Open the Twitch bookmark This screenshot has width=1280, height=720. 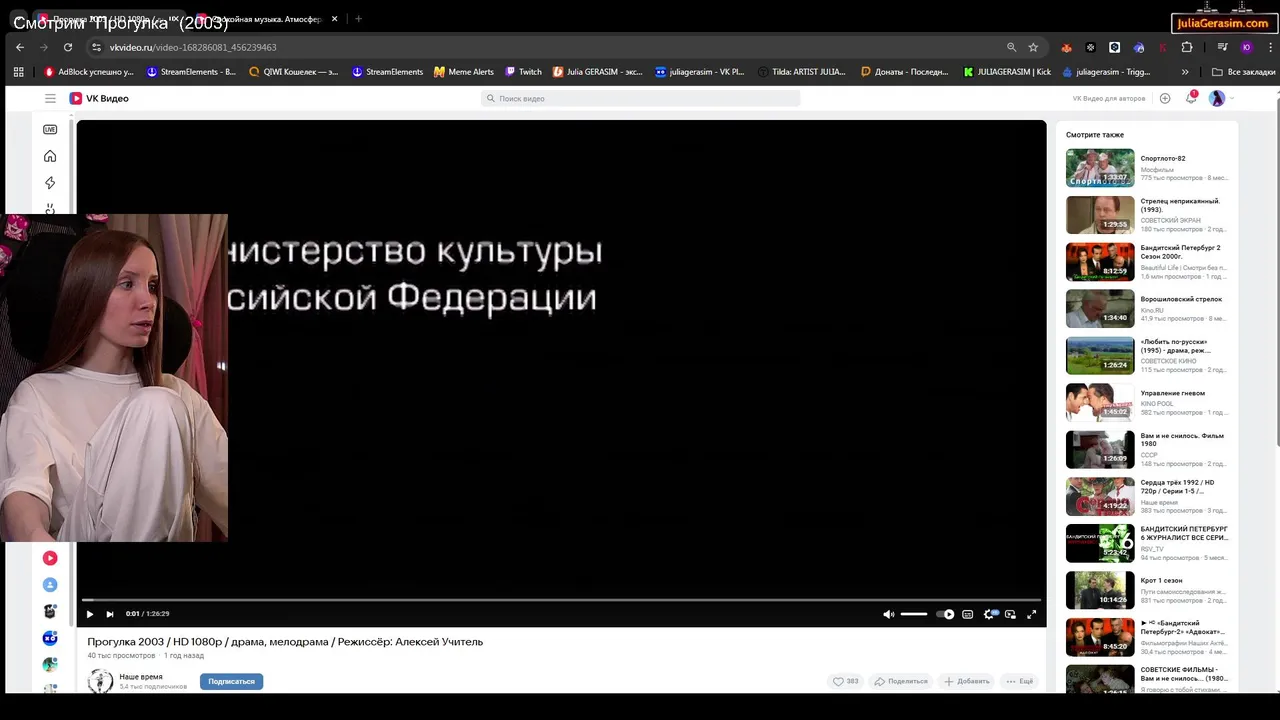click(523, 72)
